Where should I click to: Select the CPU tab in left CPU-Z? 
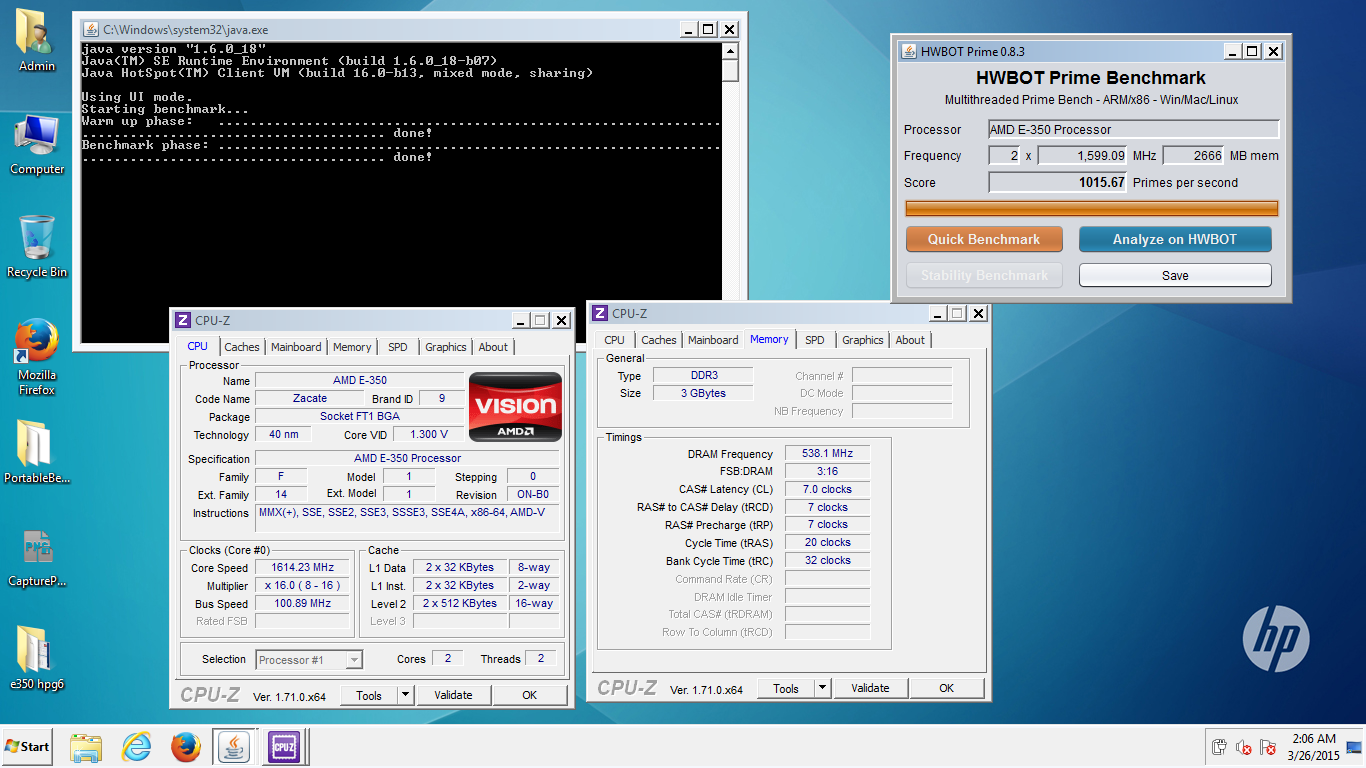[x=198, y=346]
